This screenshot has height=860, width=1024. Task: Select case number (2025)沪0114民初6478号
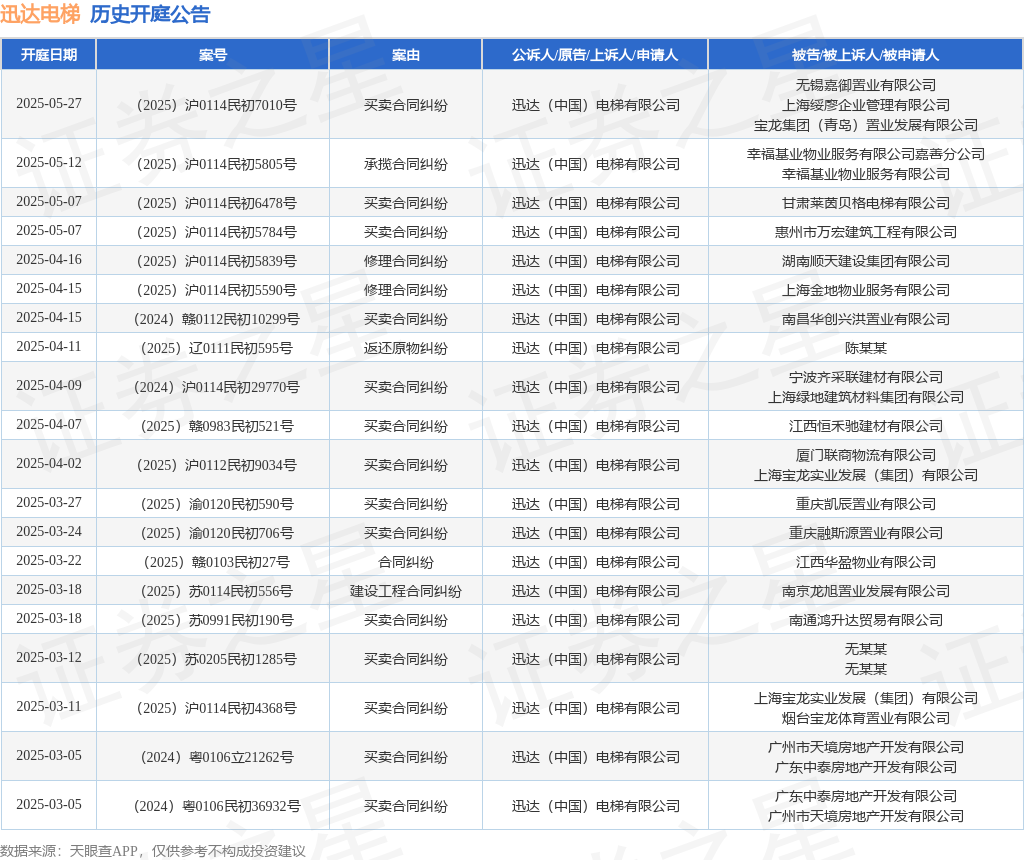[216, 203]
